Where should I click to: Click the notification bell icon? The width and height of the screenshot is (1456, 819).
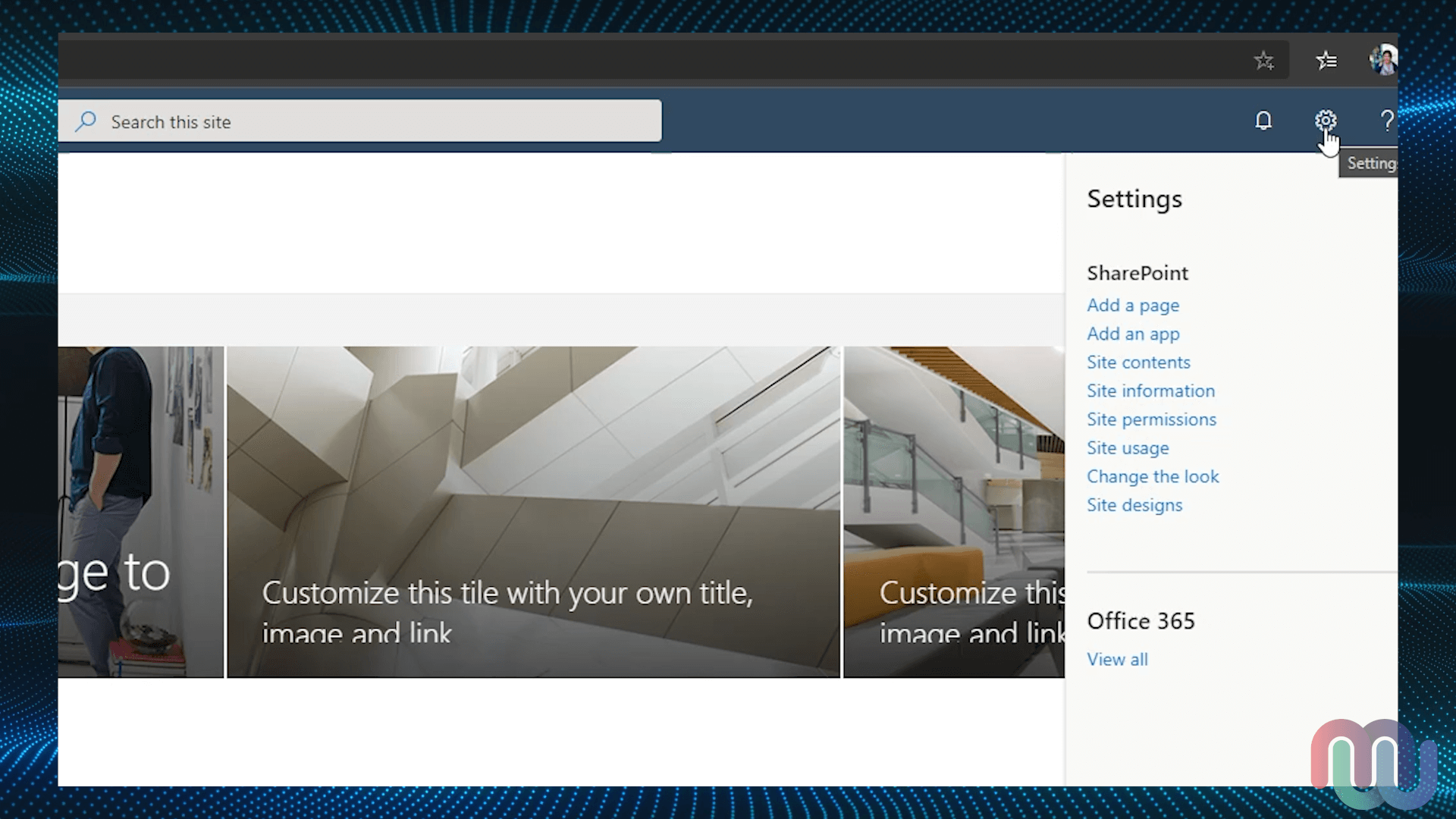[x=1263, y=120]
